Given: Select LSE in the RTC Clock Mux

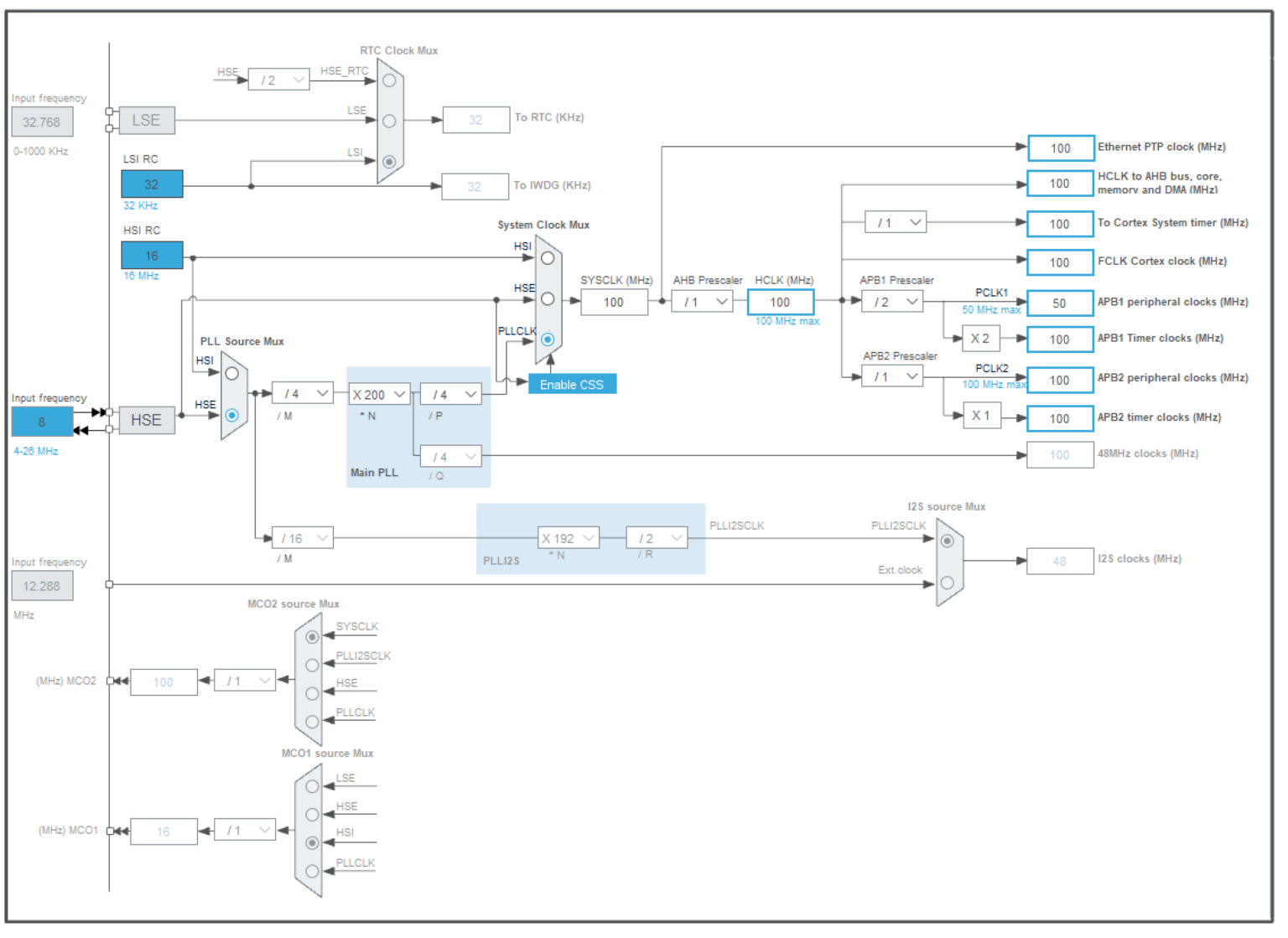Looking at the screenshot, I should pos(391,122).
